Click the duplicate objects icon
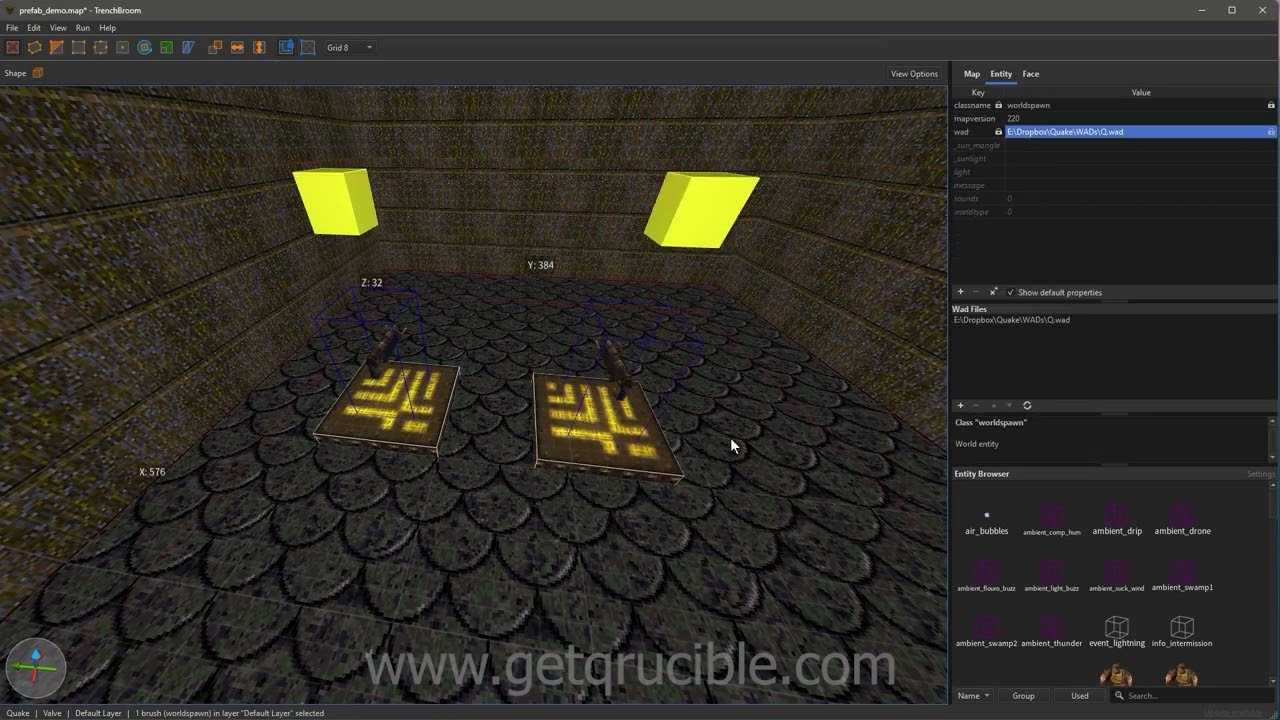Image resolution: width=1280 pixels, height=720 pixels. 215,47
